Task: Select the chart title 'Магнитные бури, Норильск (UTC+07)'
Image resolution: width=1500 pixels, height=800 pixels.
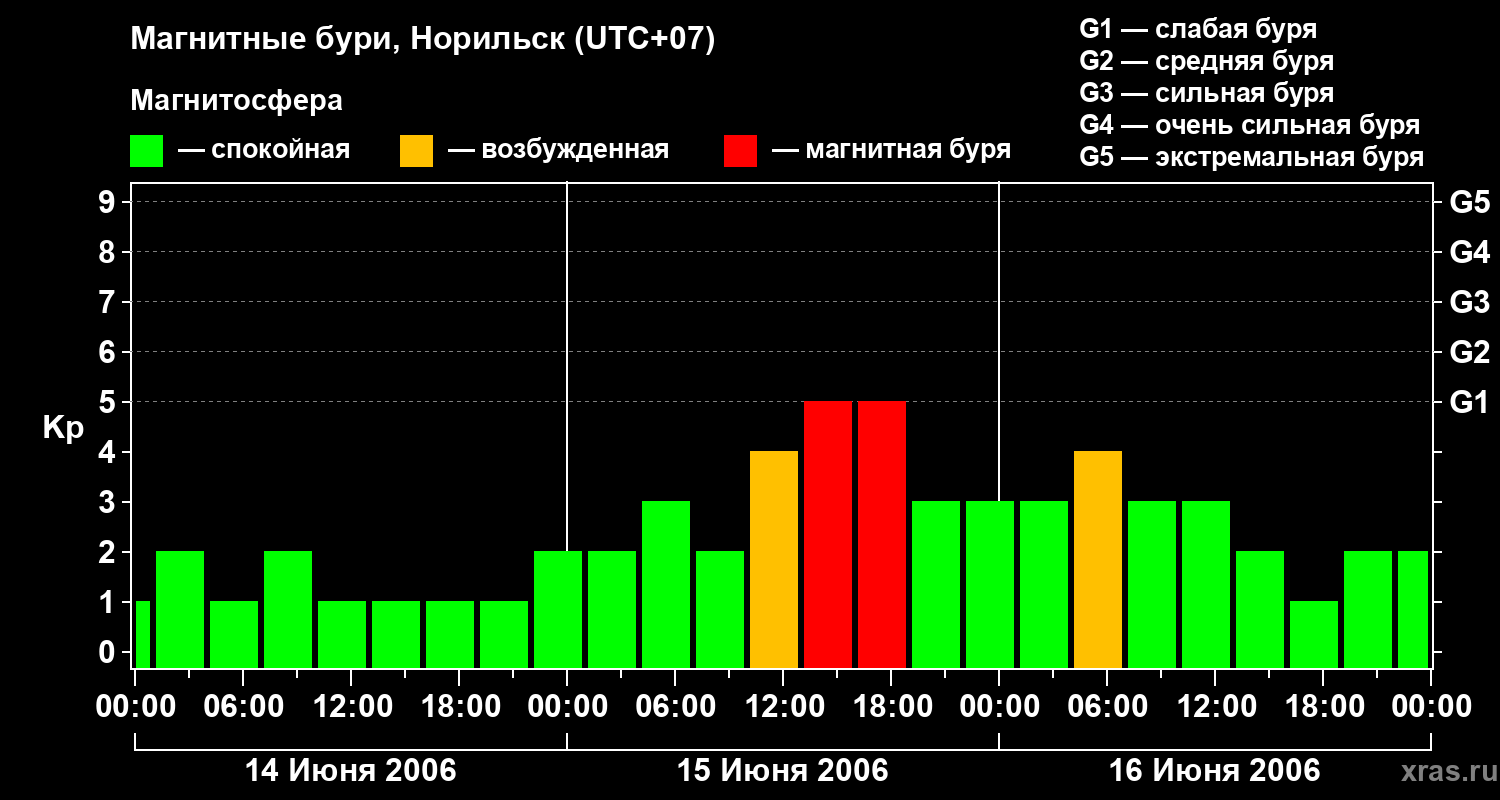Action: (x=423, y=40)
